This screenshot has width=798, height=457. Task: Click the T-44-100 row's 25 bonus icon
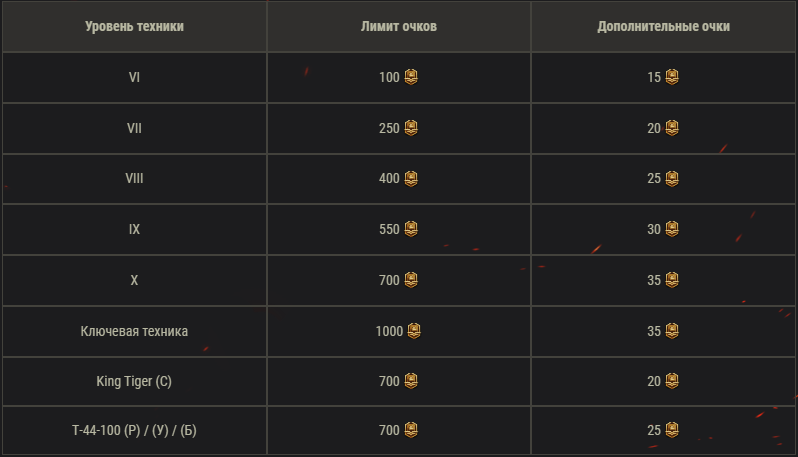coord(672,432)
